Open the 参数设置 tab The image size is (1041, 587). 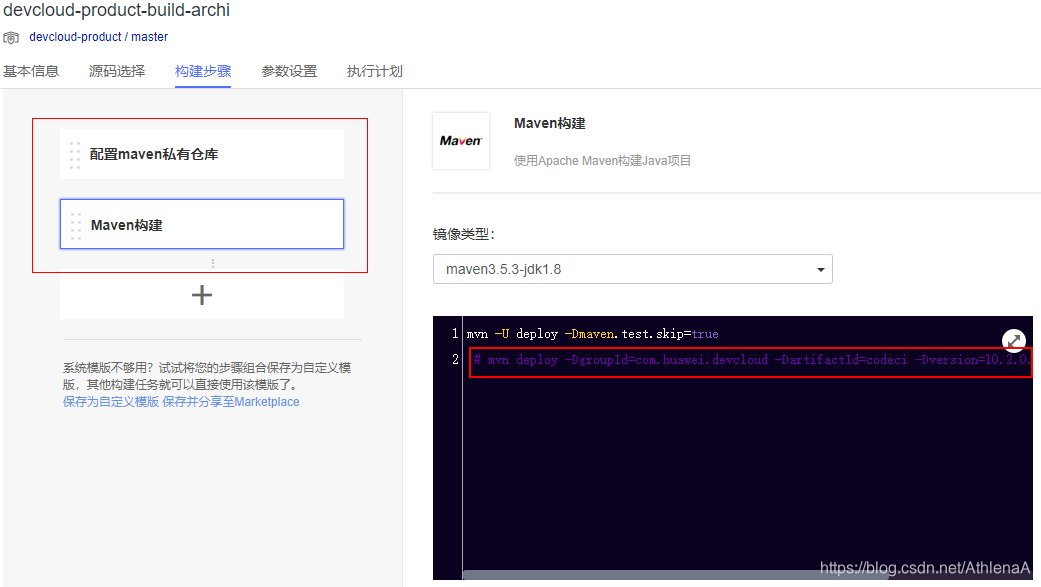coord(289,71)
